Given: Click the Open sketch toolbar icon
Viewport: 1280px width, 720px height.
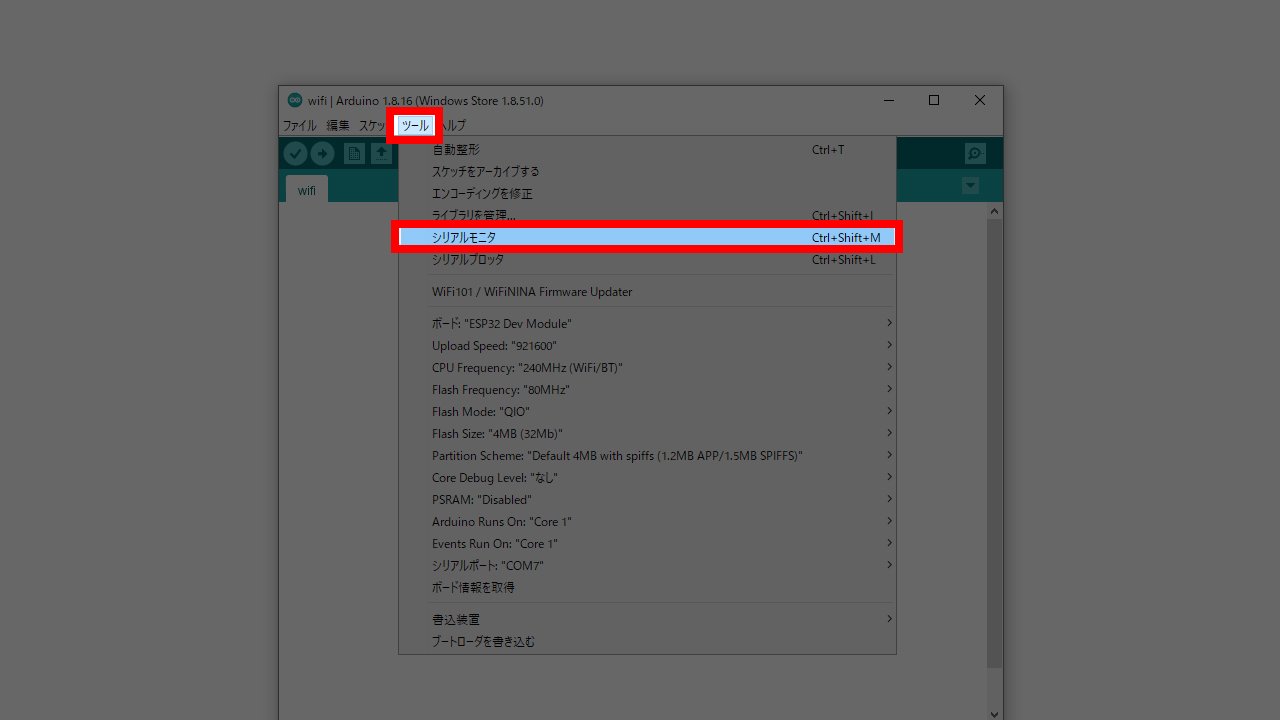Looking at the screenshot, I should [381, 153].
